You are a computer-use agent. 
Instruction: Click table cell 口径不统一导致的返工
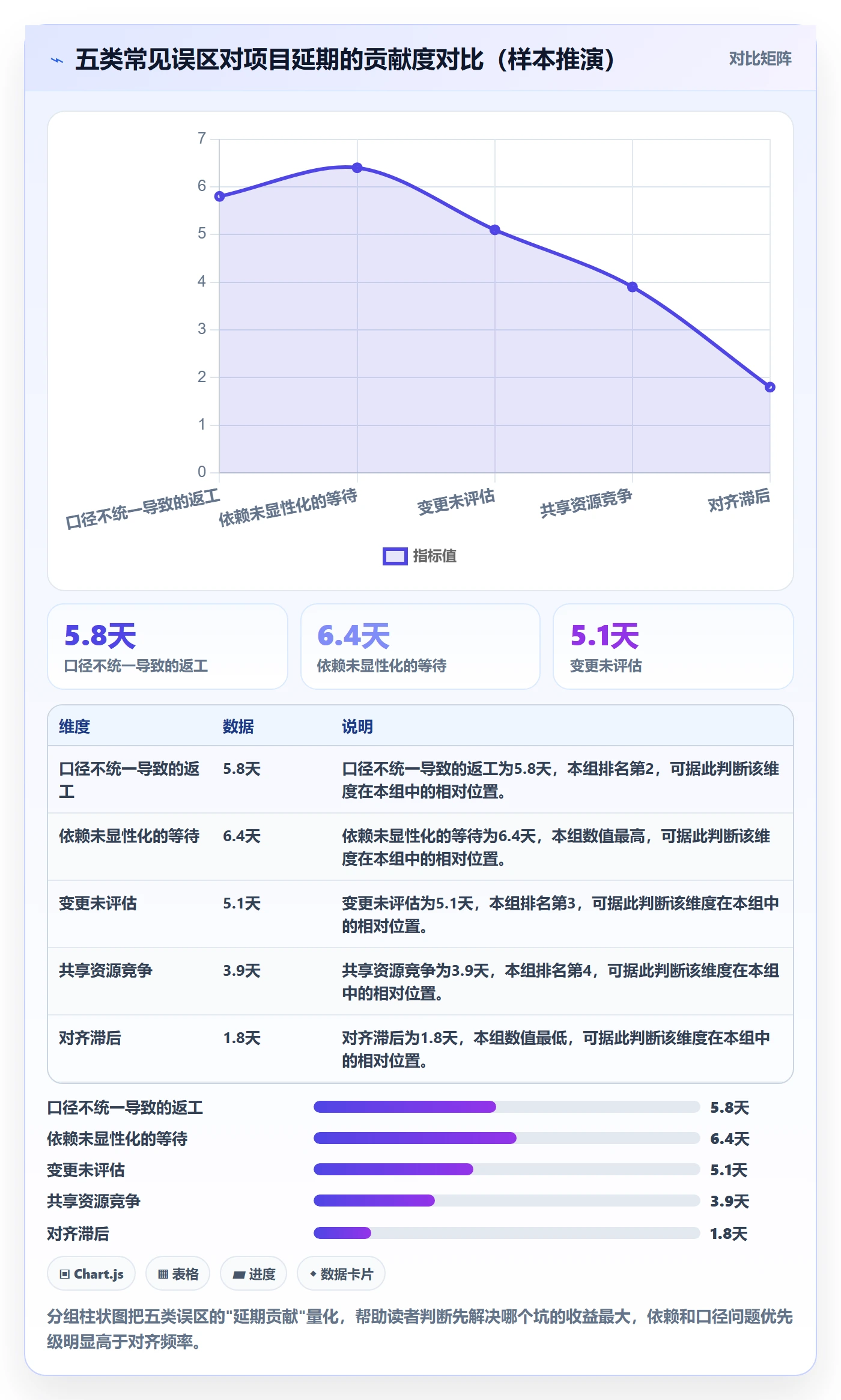click(129, 780)
